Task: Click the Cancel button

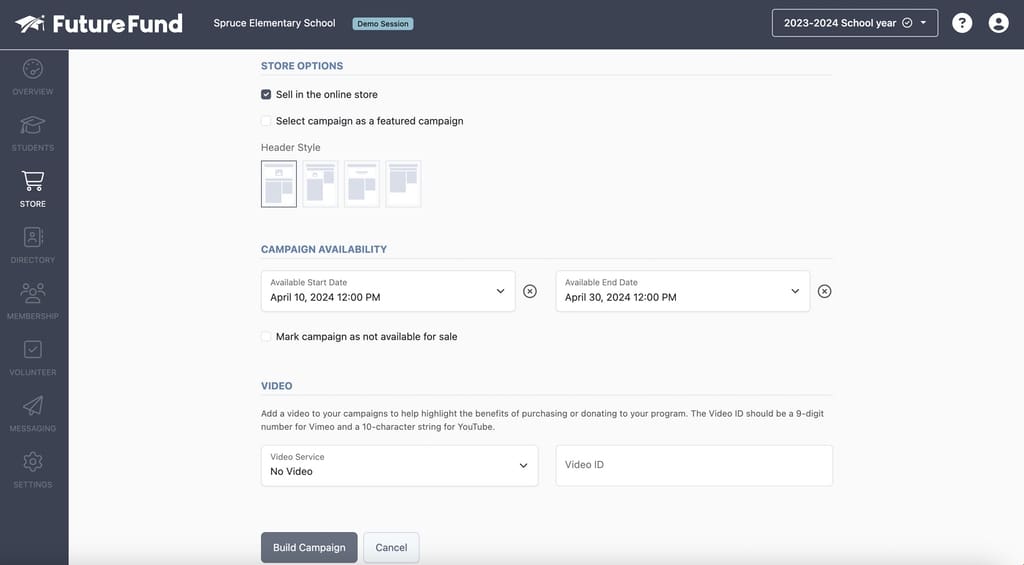Action: pyautogui.click(x=391, y=547)
